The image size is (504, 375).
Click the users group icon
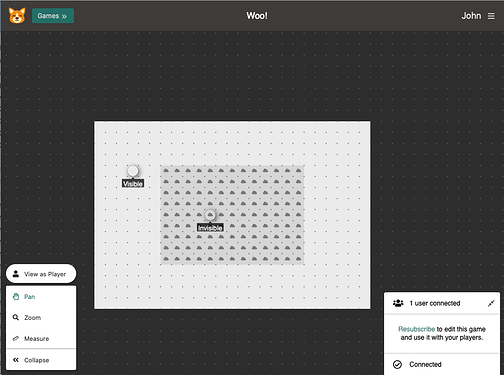398,303
